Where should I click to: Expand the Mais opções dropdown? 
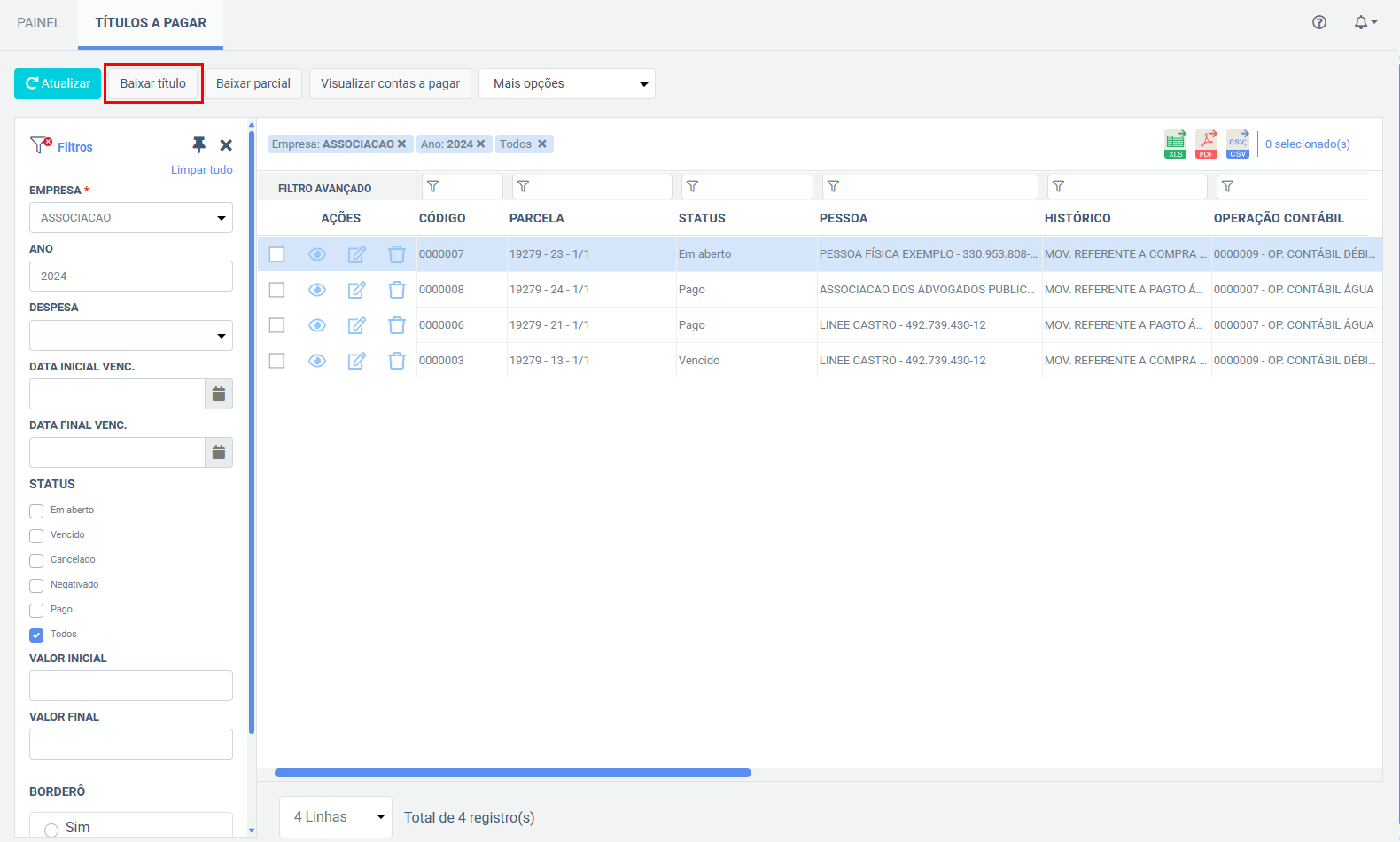tap(567, 83)
